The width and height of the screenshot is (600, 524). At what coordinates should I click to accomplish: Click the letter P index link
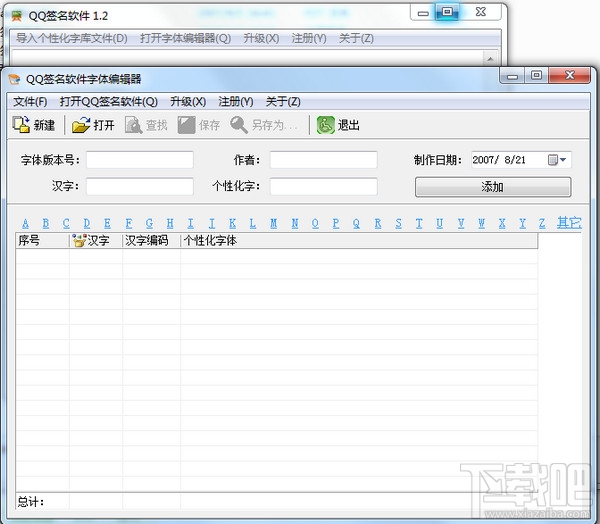pyautogui.click(x=336, y=223)
